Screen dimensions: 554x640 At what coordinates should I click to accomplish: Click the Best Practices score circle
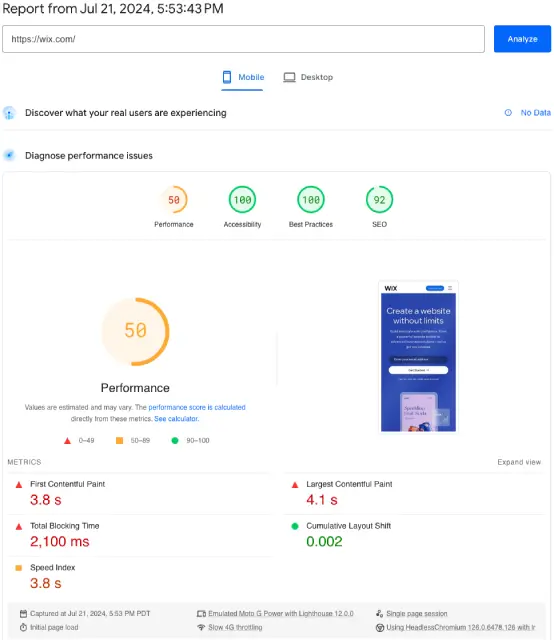click(x=311, y=200)
